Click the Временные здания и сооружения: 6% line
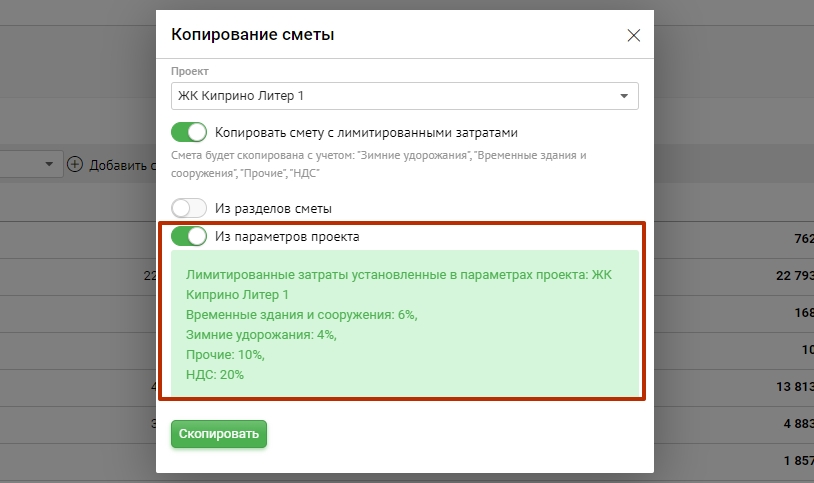Viewport: 814px width, 483px height. (302, 315)
